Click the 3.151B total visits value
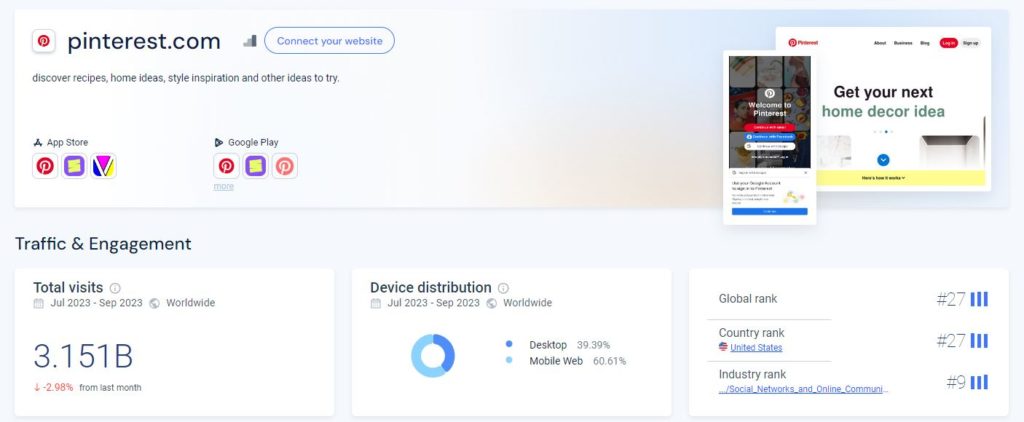 click(x=83, y=357)
